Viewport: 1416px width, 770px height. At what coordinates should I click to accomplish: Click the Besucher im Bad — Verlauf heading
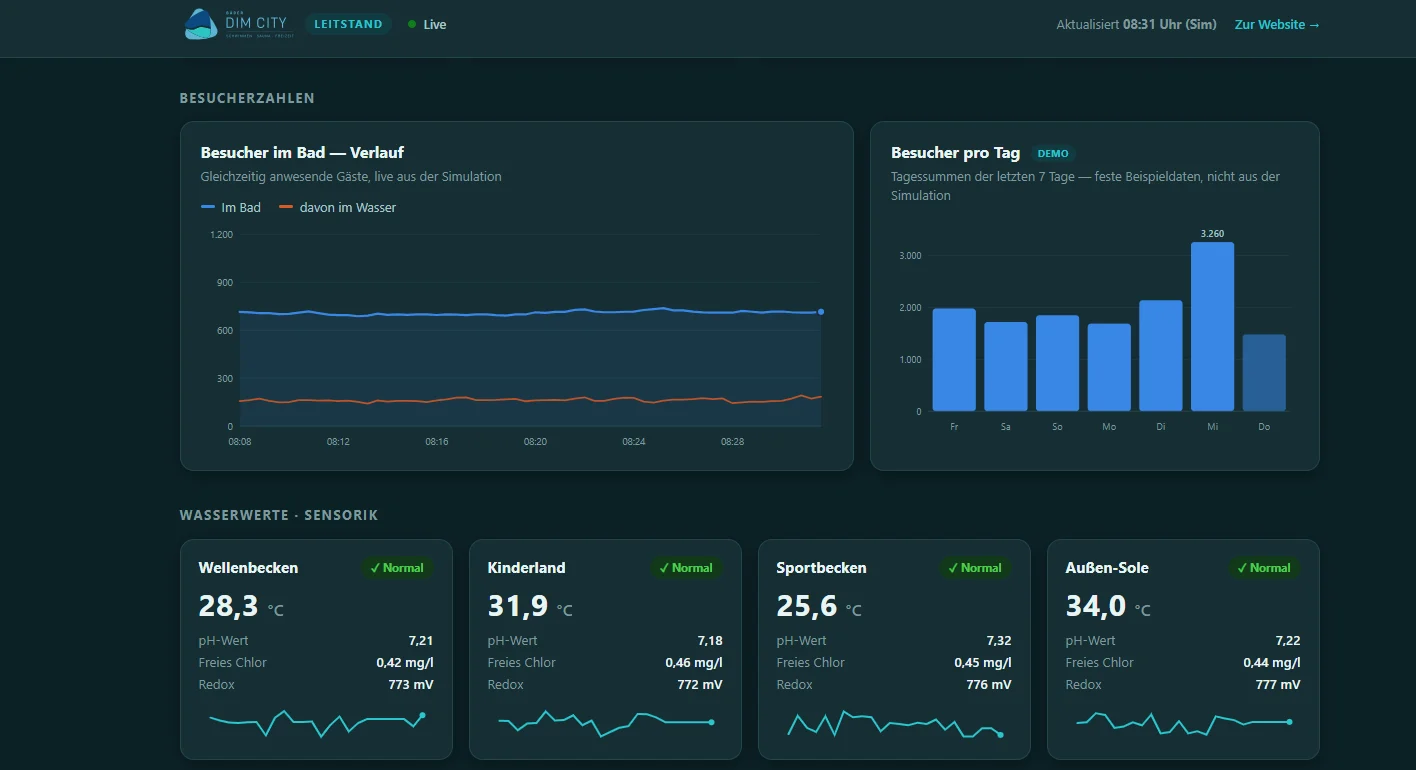[x=302, y=153]
